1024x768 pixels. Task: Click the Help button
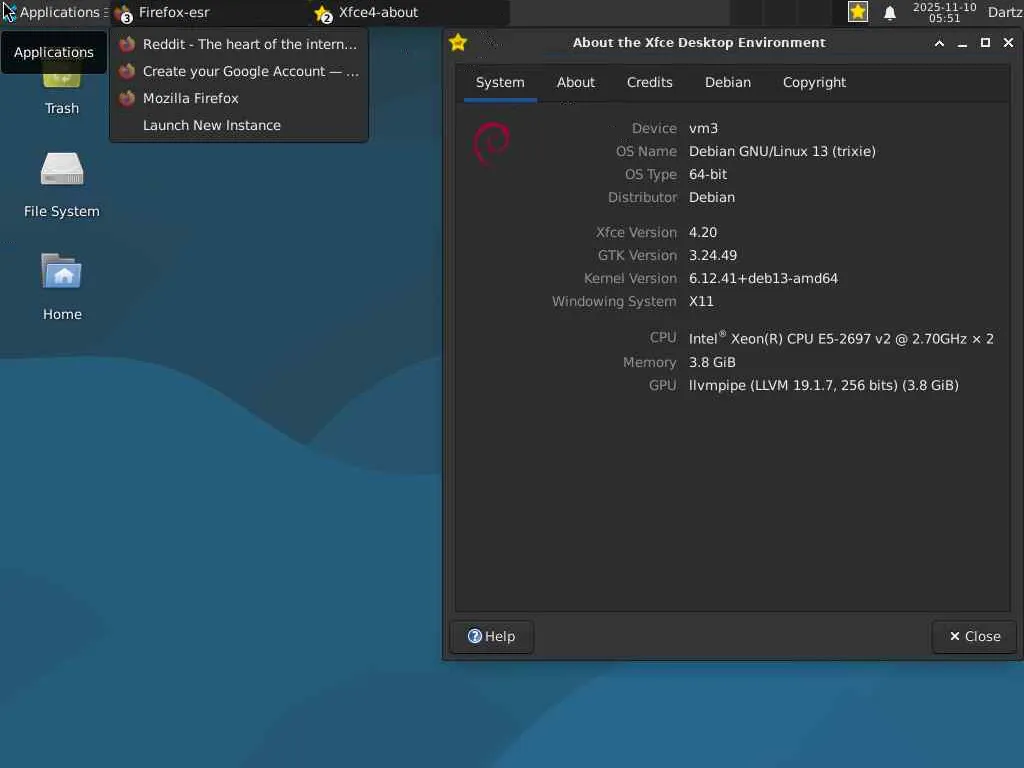click(492, 637)
